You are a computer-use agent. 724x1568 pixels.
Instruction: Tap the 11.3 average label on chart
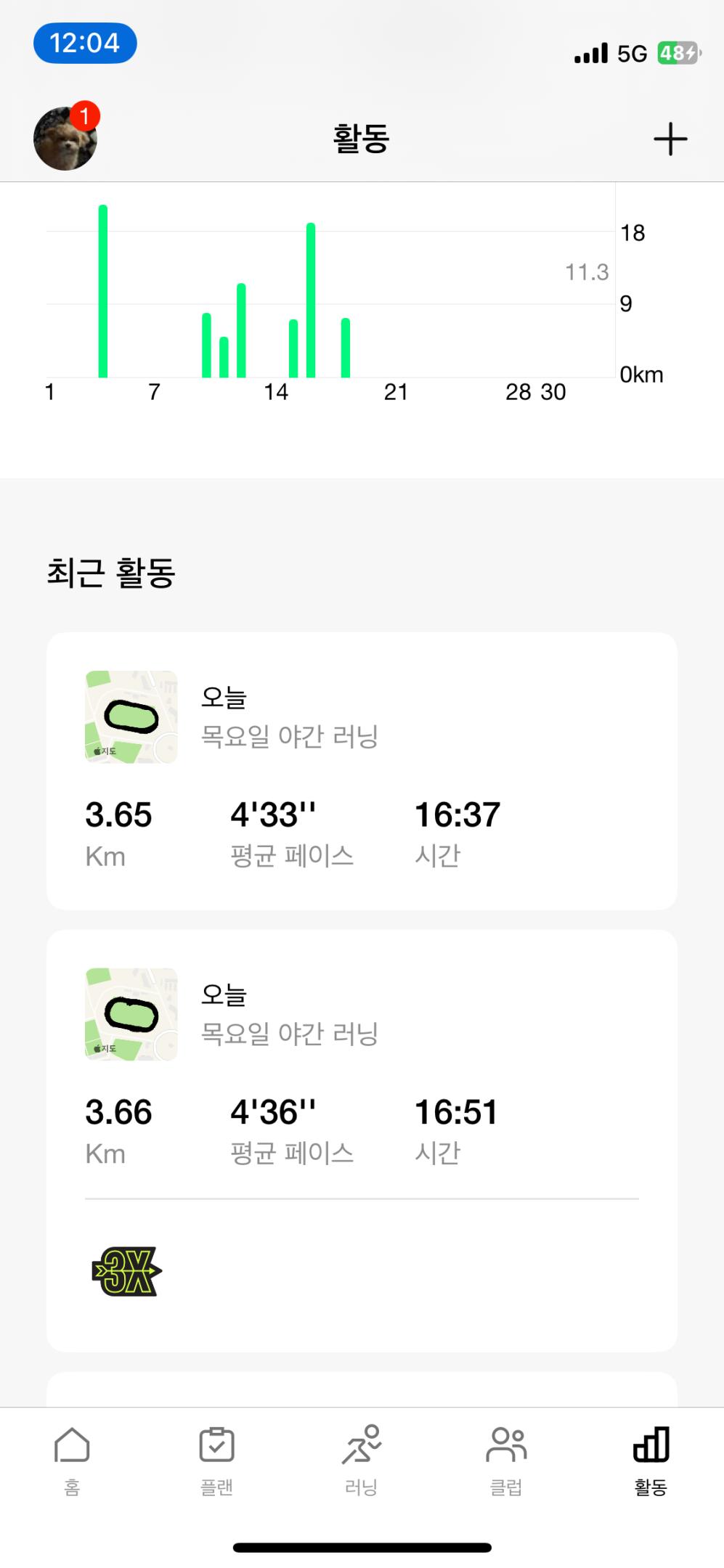[x=587, y=272]
